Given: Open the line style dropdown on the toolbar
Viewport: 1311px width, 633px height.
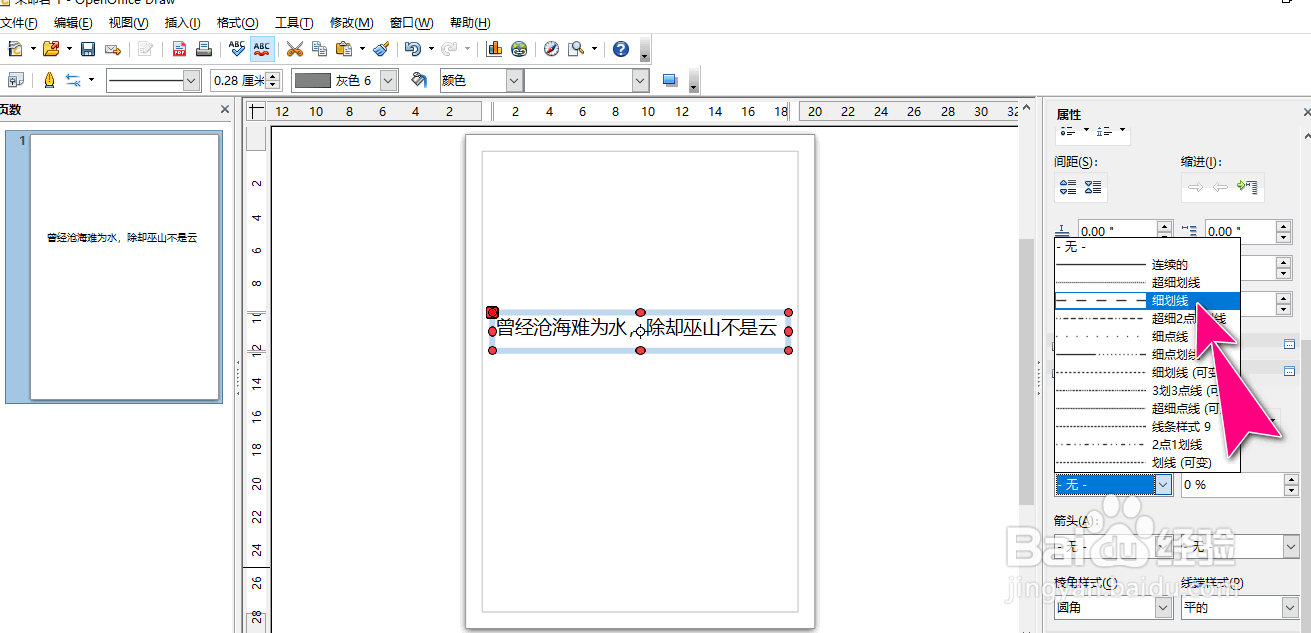Looking at the screenshot, I should [190, 80].
